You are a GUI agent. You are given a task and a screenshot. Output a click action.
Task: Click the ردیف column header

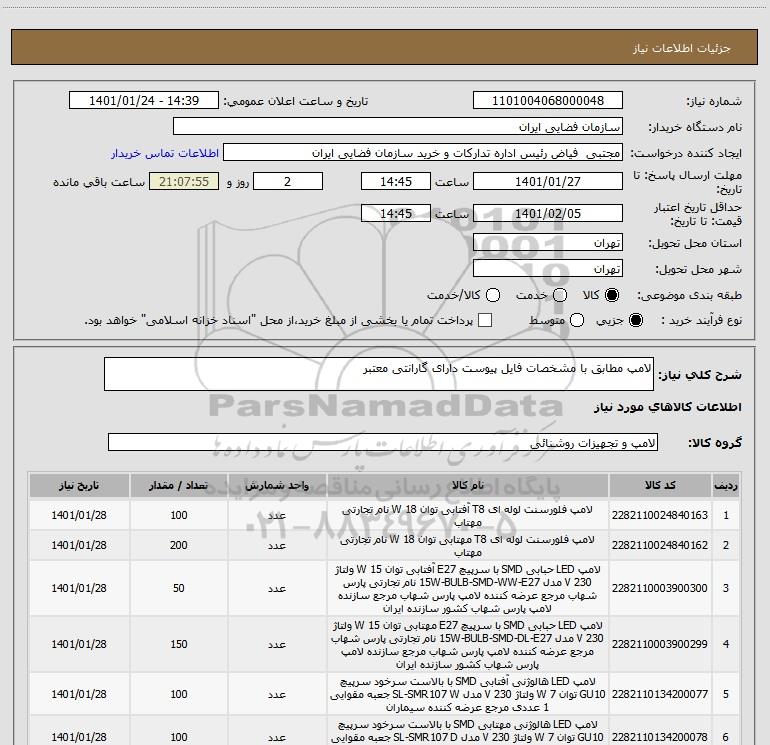coord(726,485)
